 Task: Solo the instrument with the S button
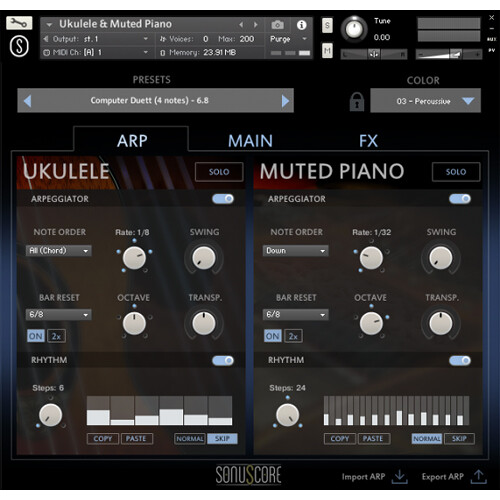tap(327, 25)
